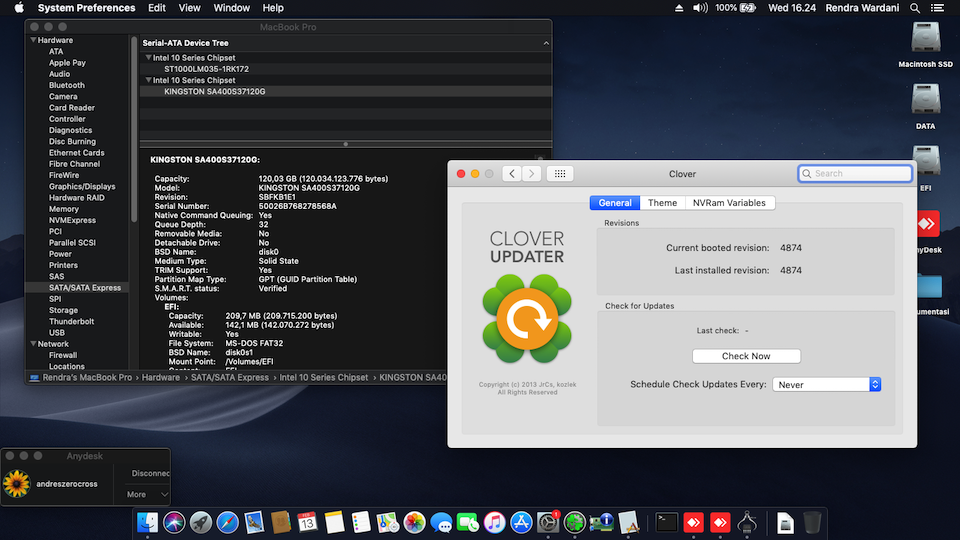The width and height of the screenshot is (960, 540).
Task: Go back in Clover preferences pane
Action: point(512,173)
